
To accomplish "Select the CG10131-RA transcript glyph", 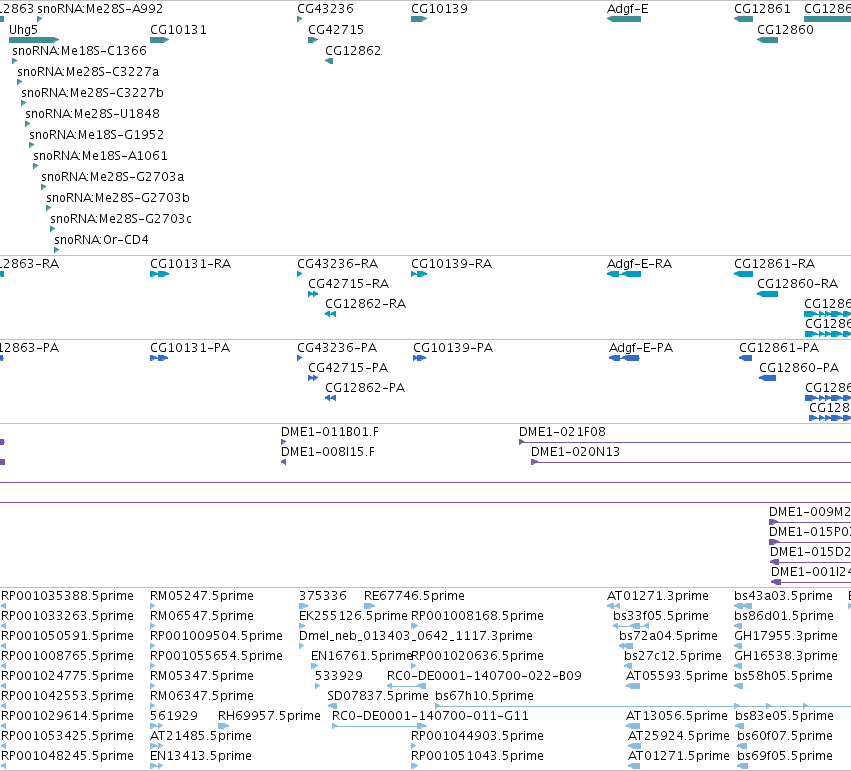I will coord(160,274).
